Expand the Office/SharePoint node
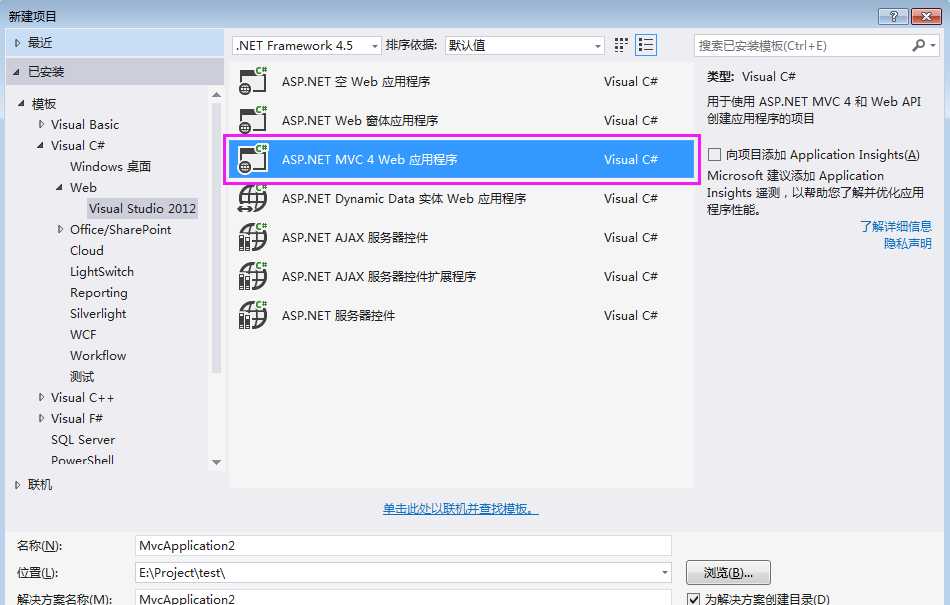 point(60,230)
